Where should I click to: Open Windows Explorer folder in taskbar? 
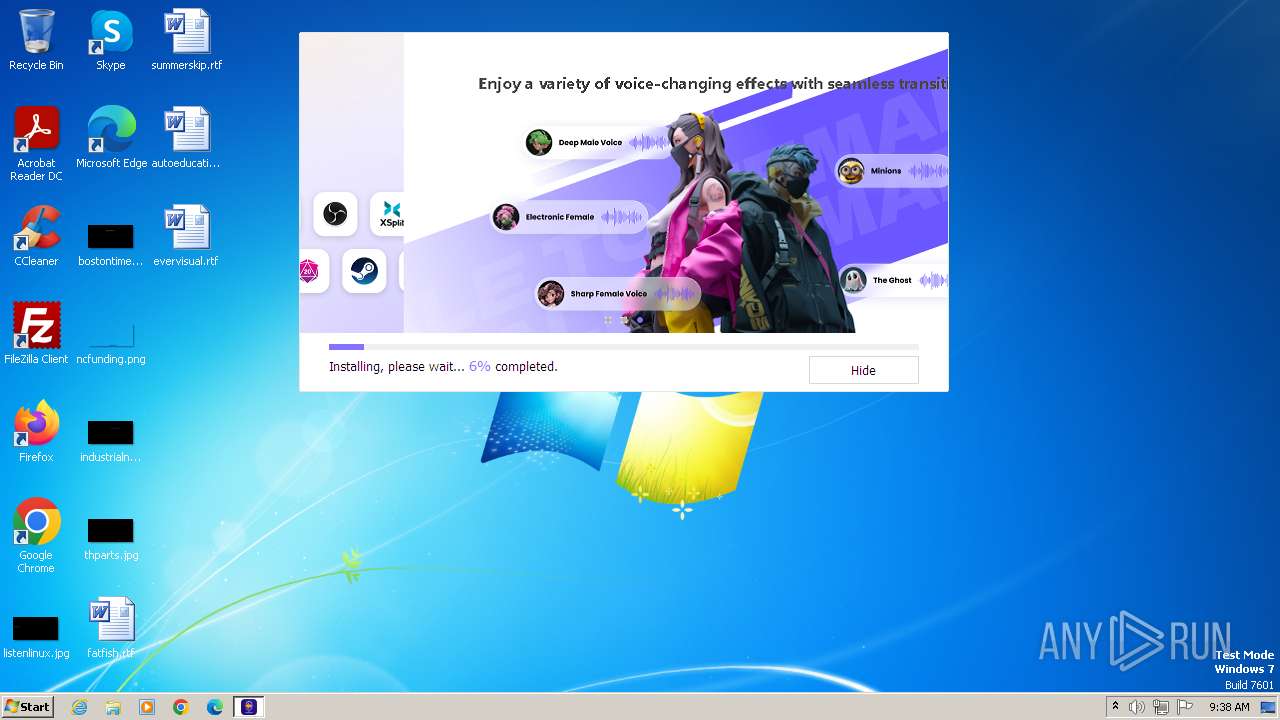click(113, 707)
